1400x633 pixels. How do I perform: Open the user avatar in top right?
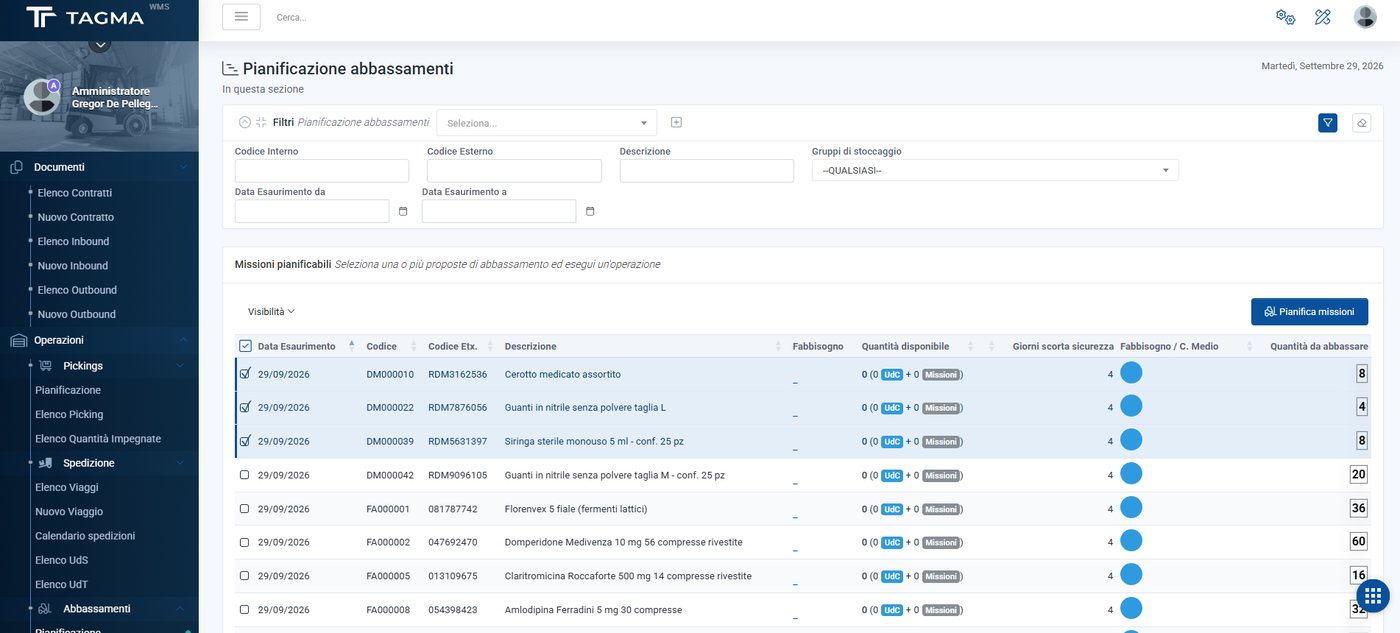pyautogui.click(x=1365, y=17)
